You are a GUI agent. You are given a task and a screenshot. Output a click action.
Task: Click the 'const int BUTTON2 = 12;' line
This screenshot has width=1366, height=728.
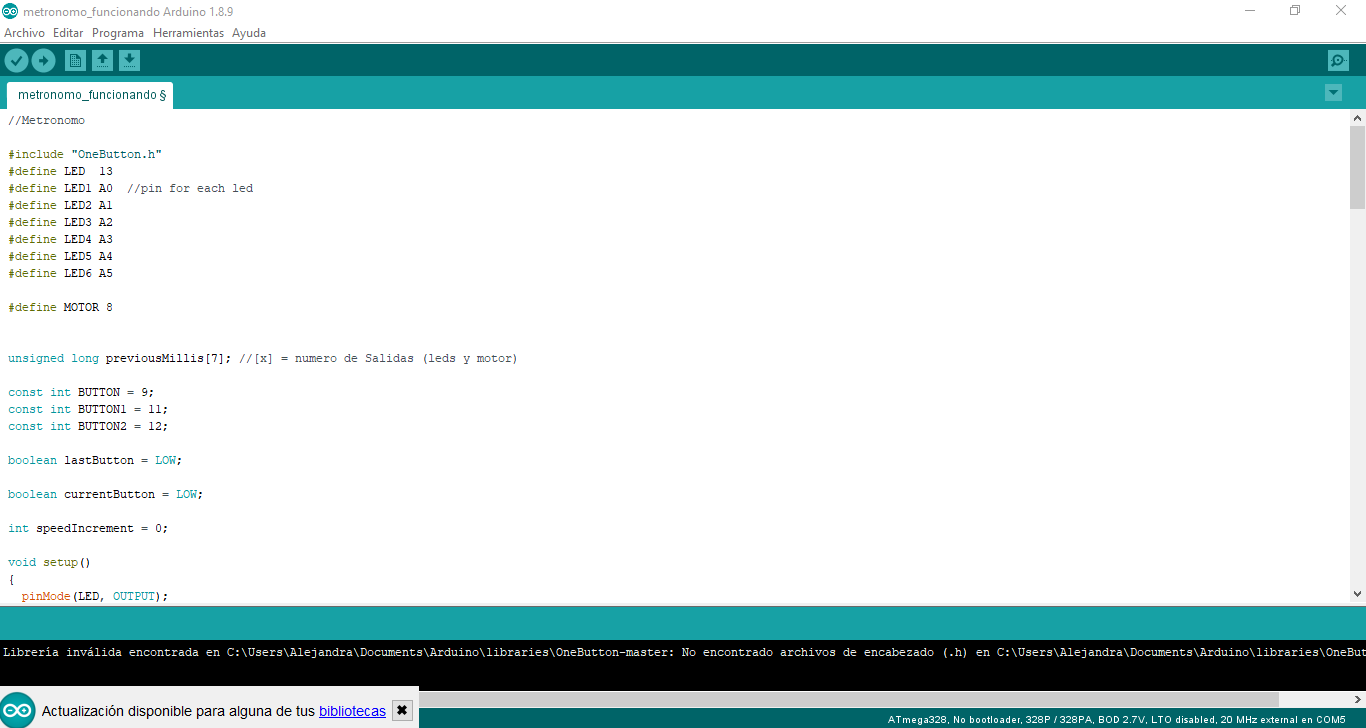(x=88, y=426)
